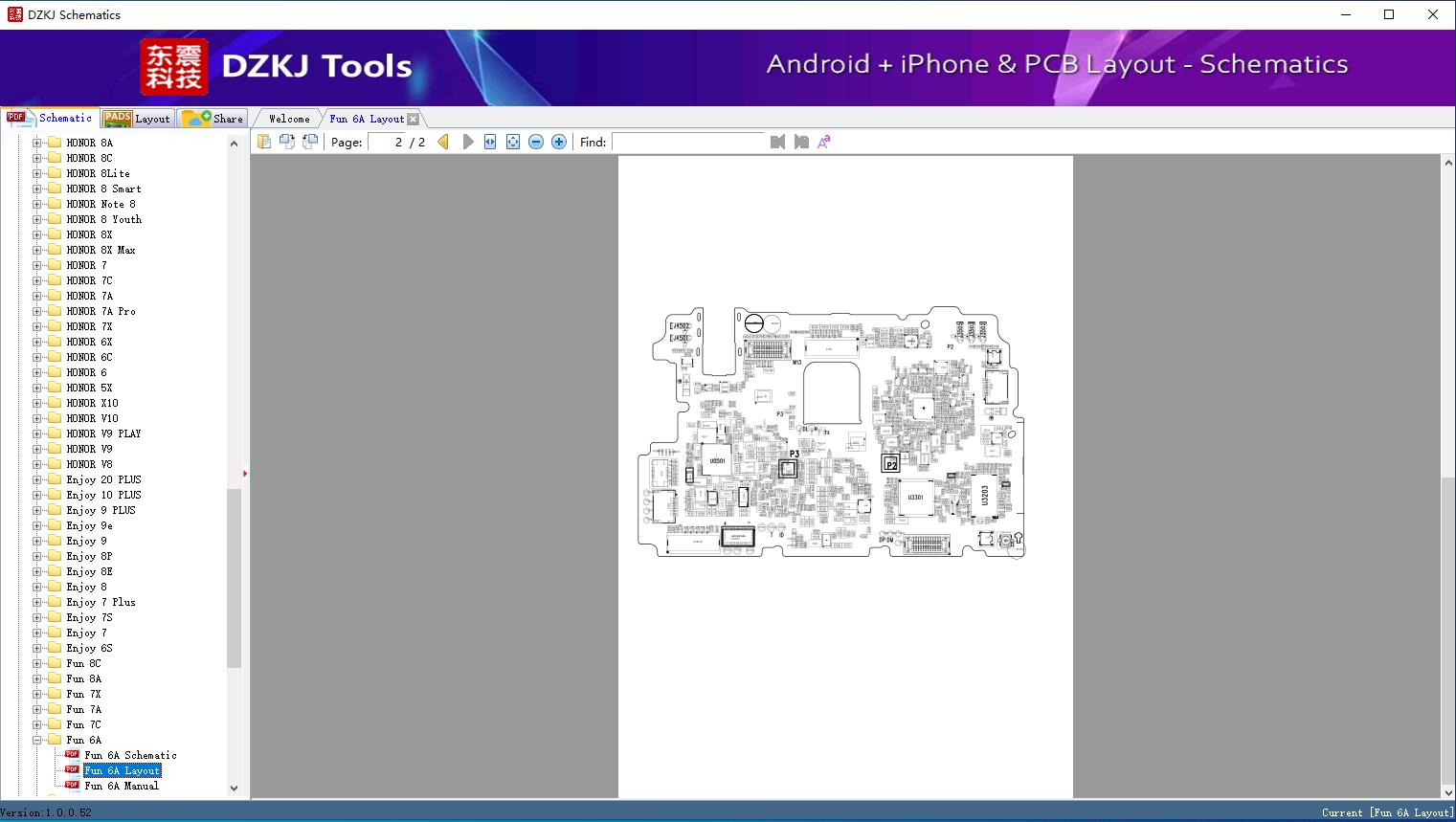
Task: Click the Find text input field
Action: click(689, 142)
